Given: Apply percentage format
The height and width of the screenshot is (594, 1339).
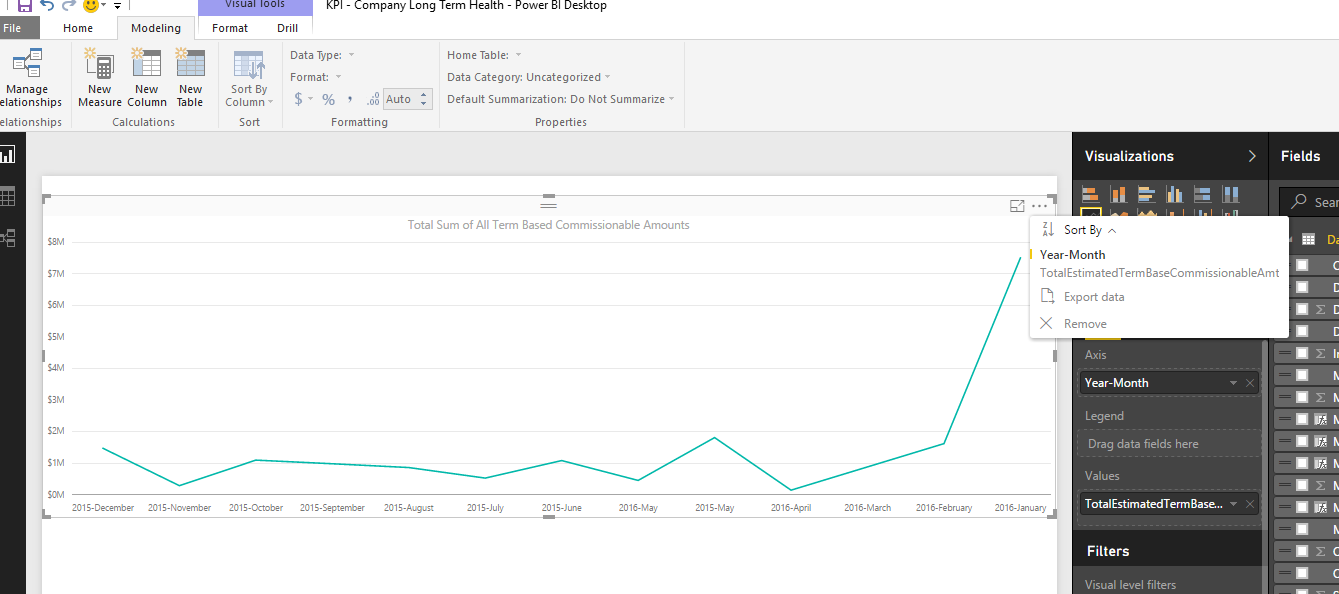Looking at the screenshot, I should pyautogui.click(x=328, y=99).
